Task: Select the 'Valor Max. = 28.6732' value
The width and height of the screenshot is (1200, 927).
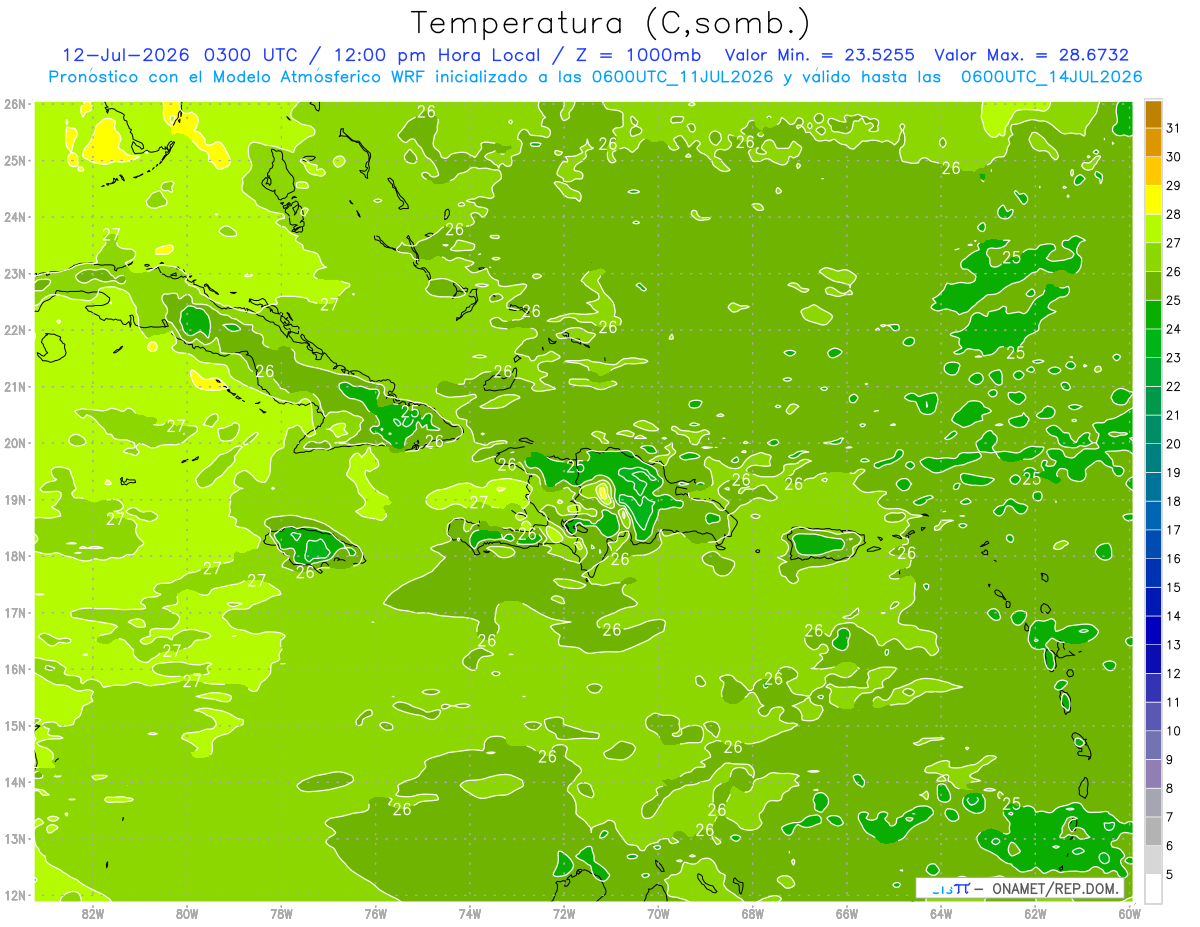Action: 1032,55
